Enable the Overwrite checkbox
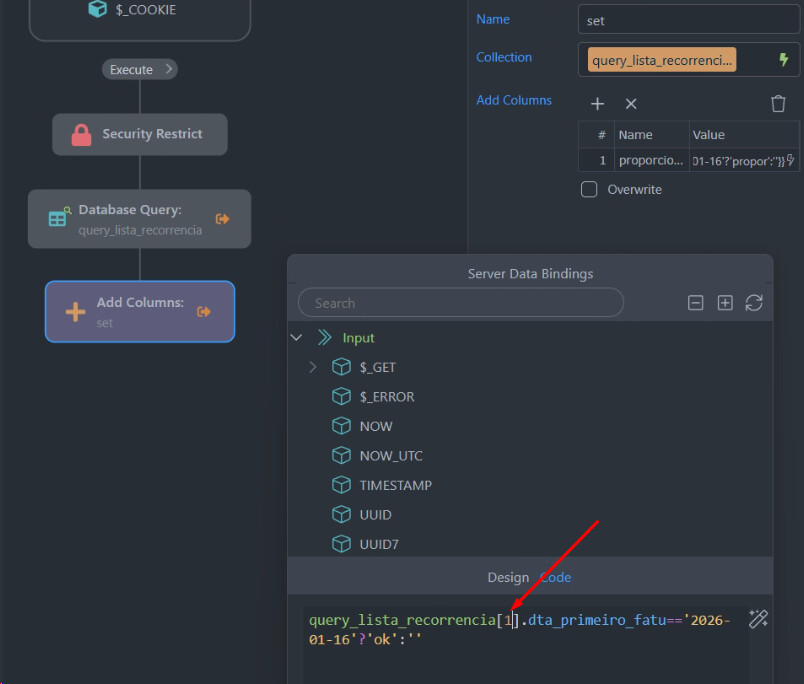 (590, 189)
